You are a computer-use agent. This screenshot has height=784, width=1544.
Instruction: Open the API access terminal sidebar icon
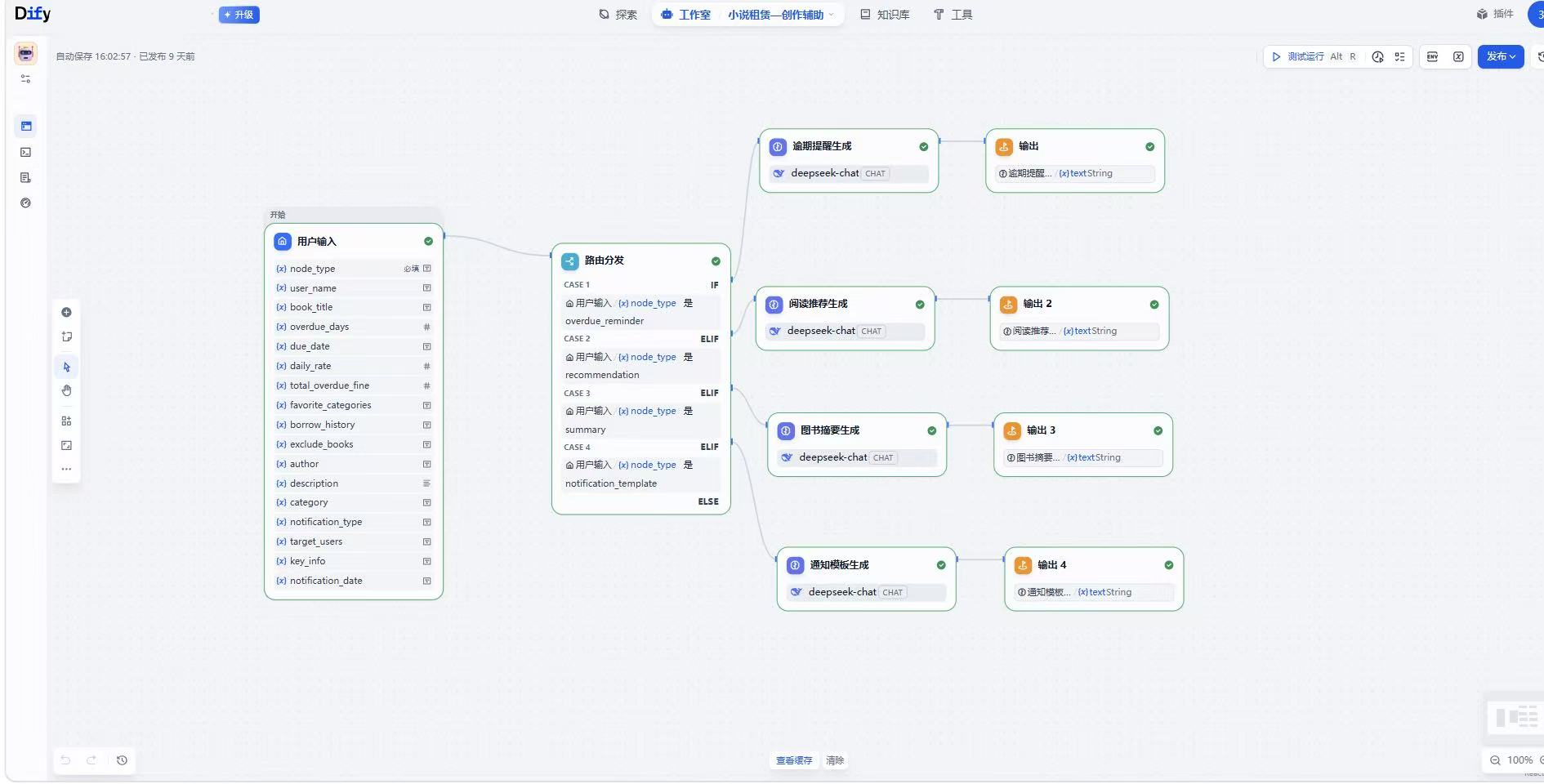[x=26, y=152]
